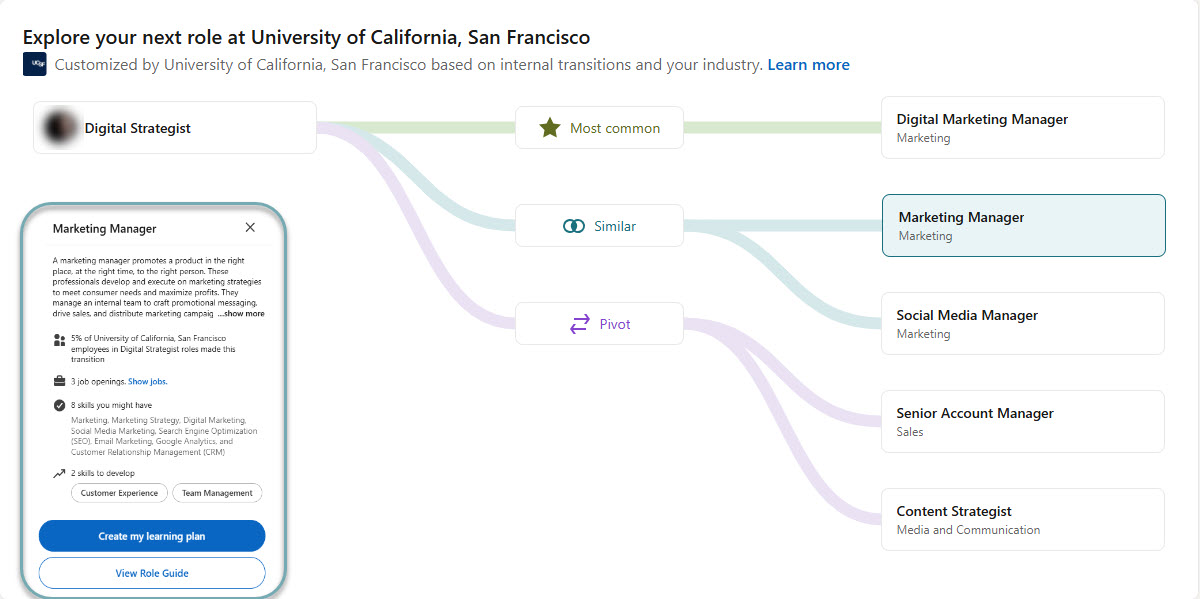Click the Similar overlapping circles icon
The image size is (1200, 599).
574,226
